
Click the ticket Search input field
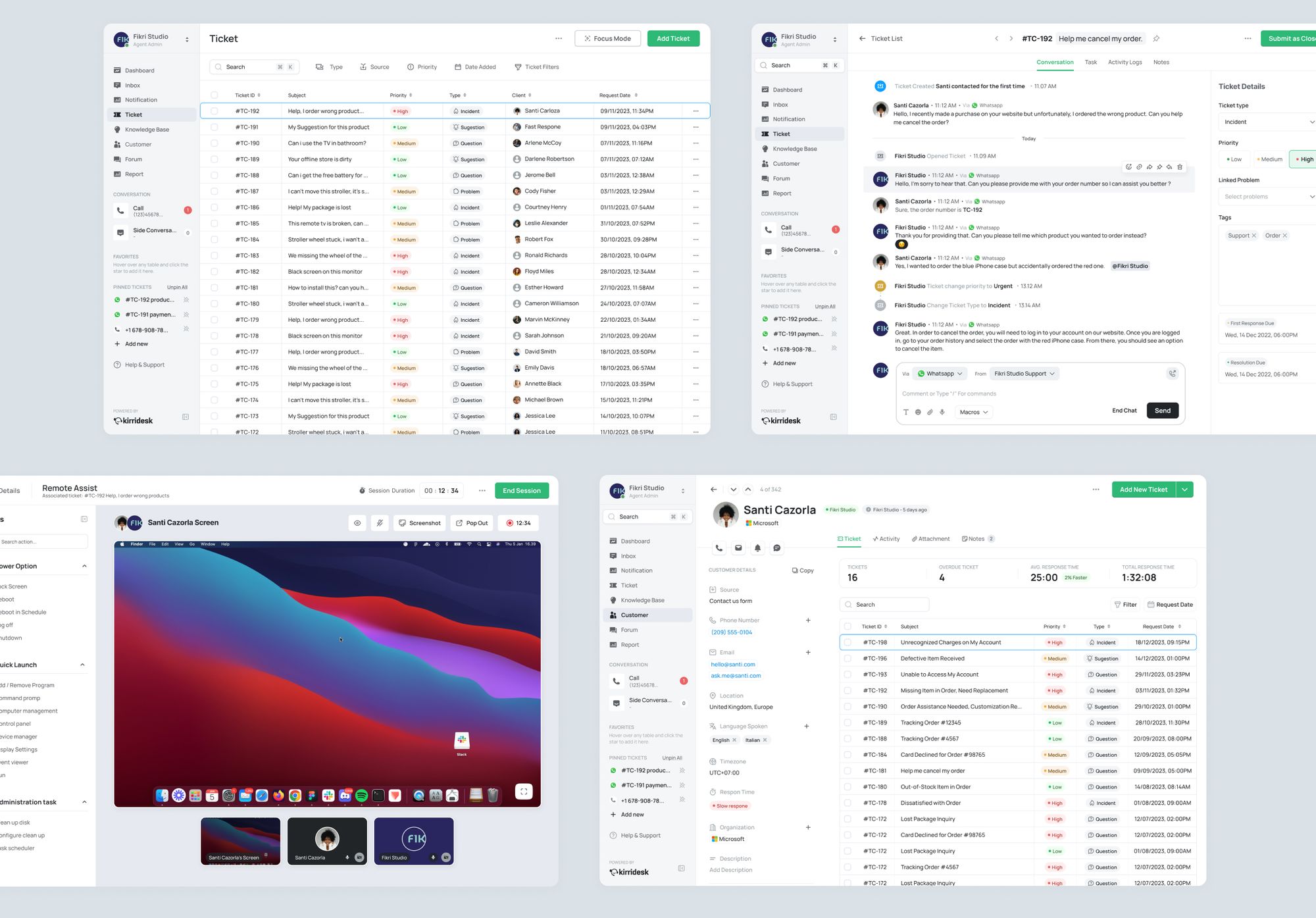(x=253, y=66)
